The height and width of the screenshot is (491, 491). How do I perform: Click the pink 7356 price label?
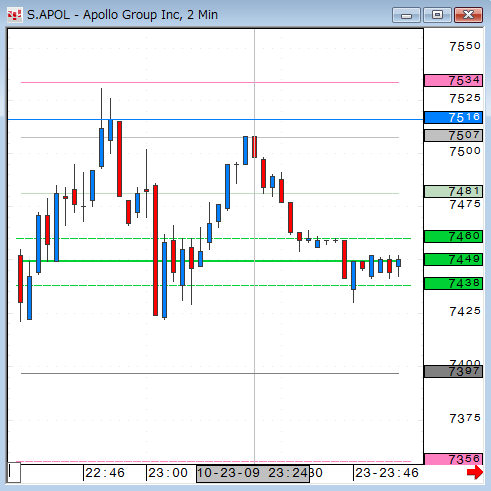pyautogui.click(x=453, y=459)
